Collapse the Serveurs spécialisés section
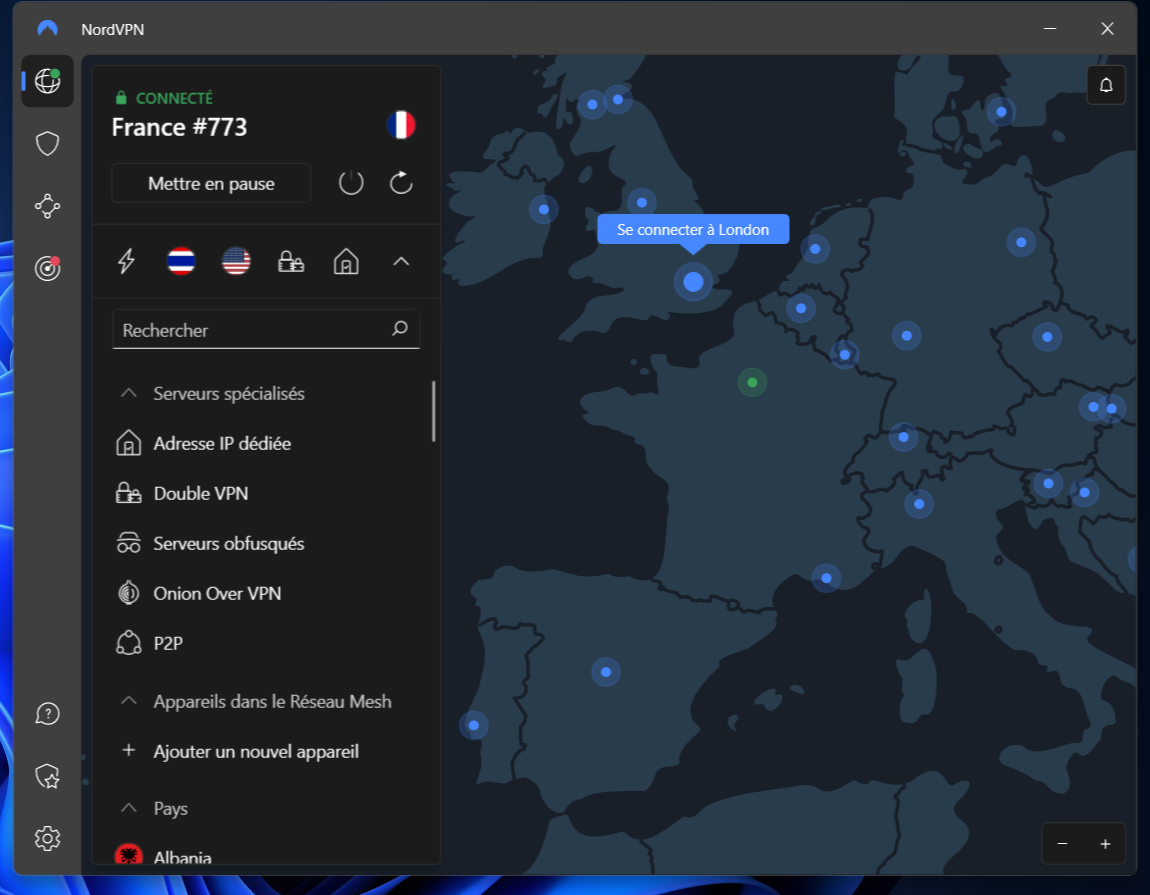Image resolution: width=1150 pixels, height=895 pixels. tap(128, 393)
